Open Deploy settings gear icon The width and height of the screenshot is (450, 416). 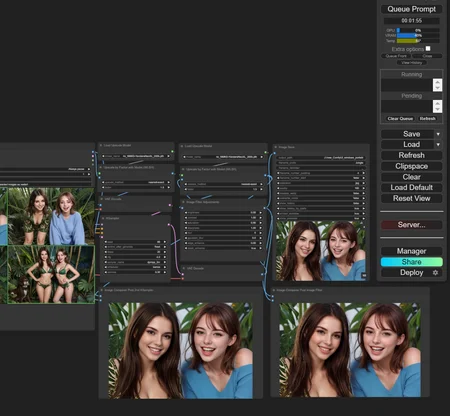pyautogui.click(x=435, y=273)
